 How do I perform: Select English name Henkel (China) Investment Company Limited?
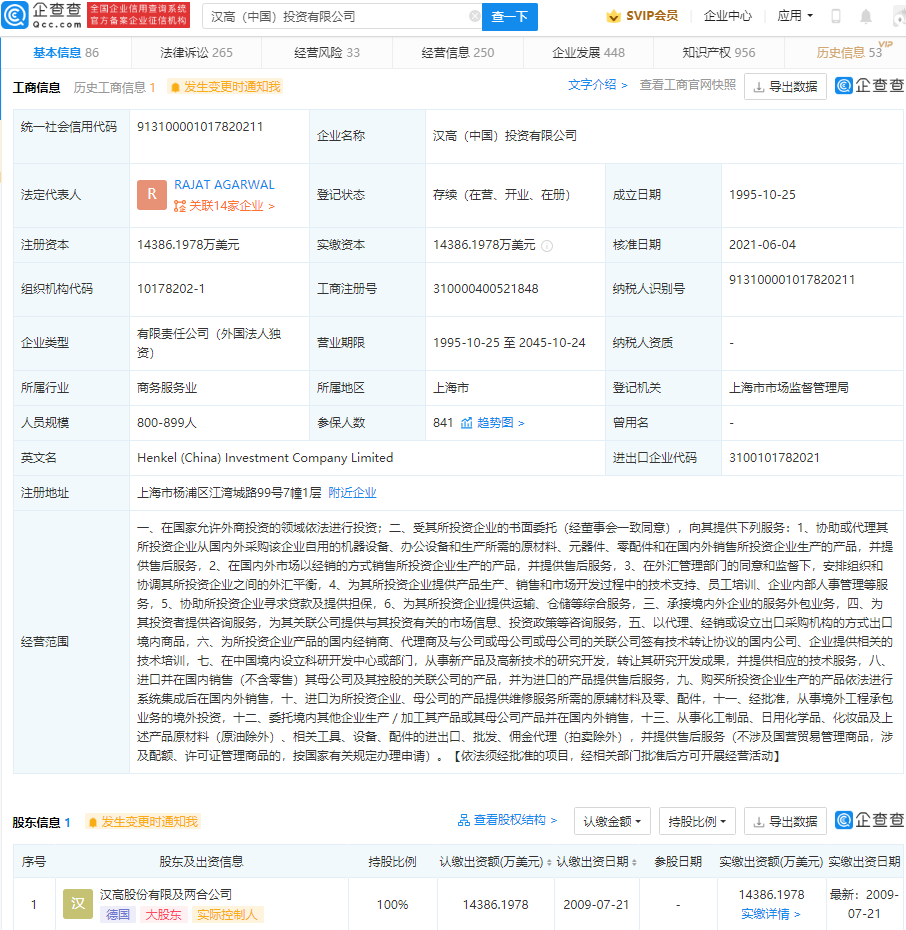pos(265,458)
